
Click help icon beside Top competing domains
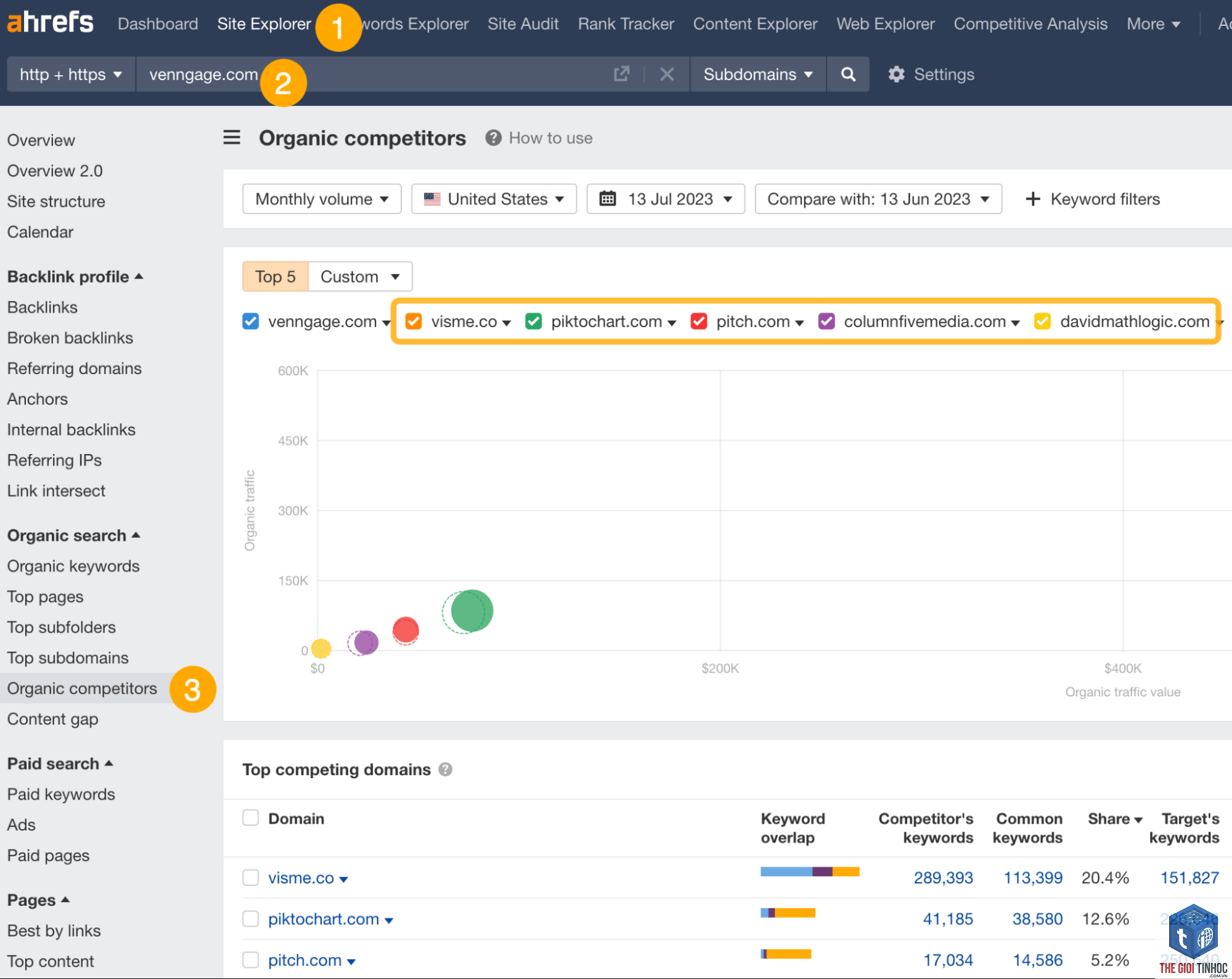[446, 770]
